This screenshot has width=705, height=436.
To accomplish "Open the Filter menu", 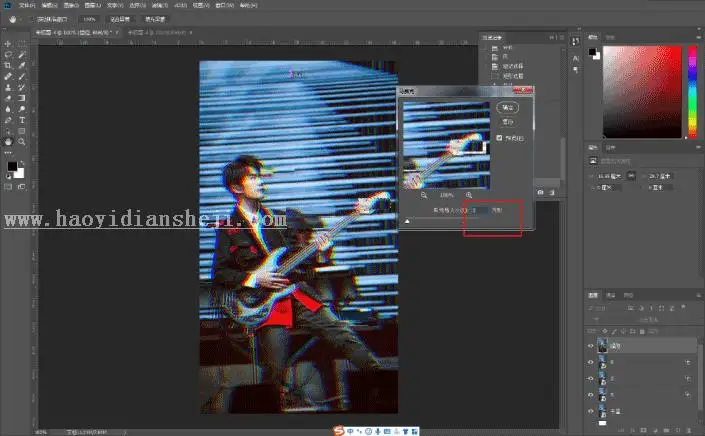I will point(159,5).
